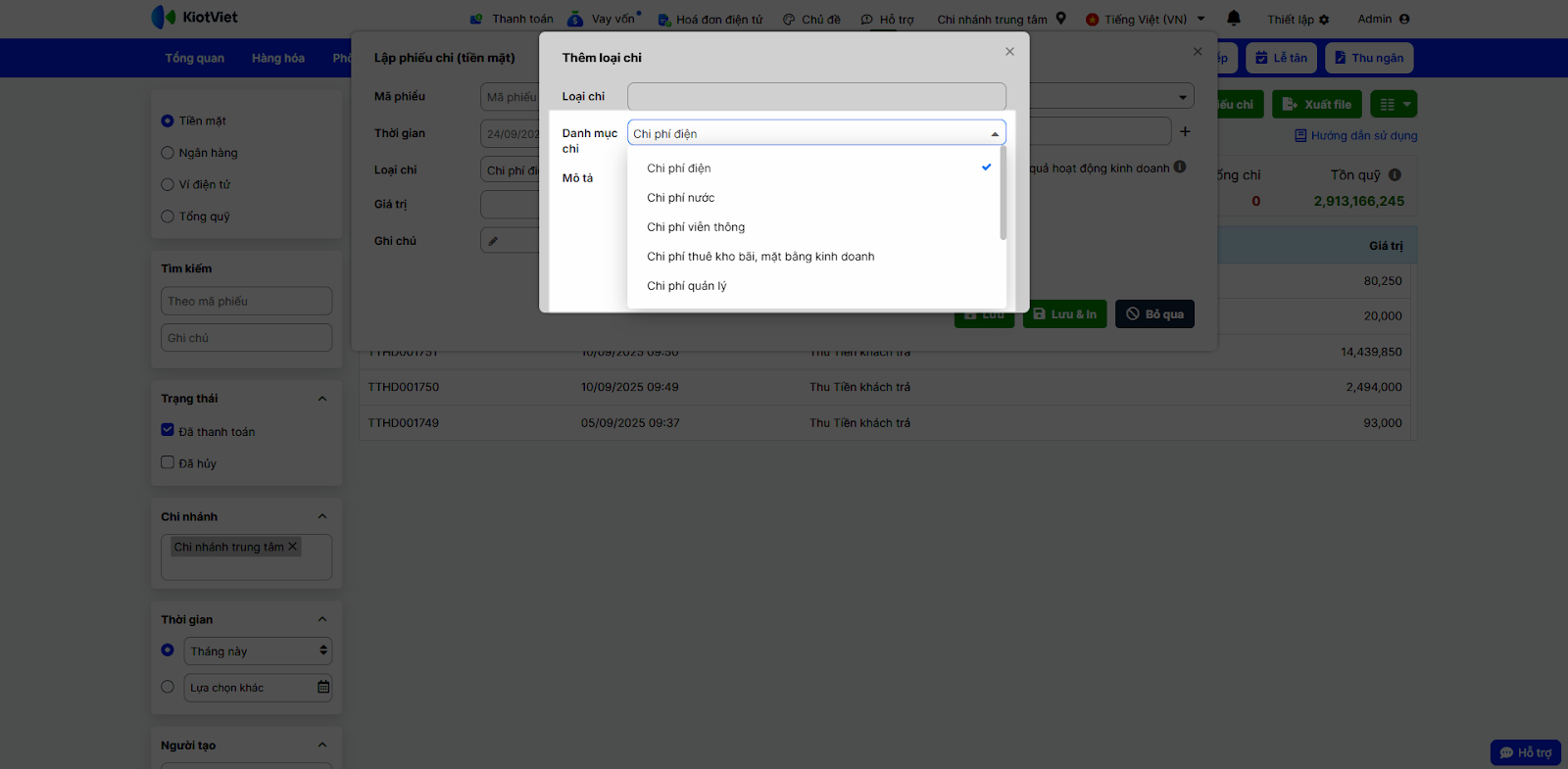Screen dimensions: 1568x769
Task: Click the Danh mục chi list scrollbar
Action: tap(1003, 193)
